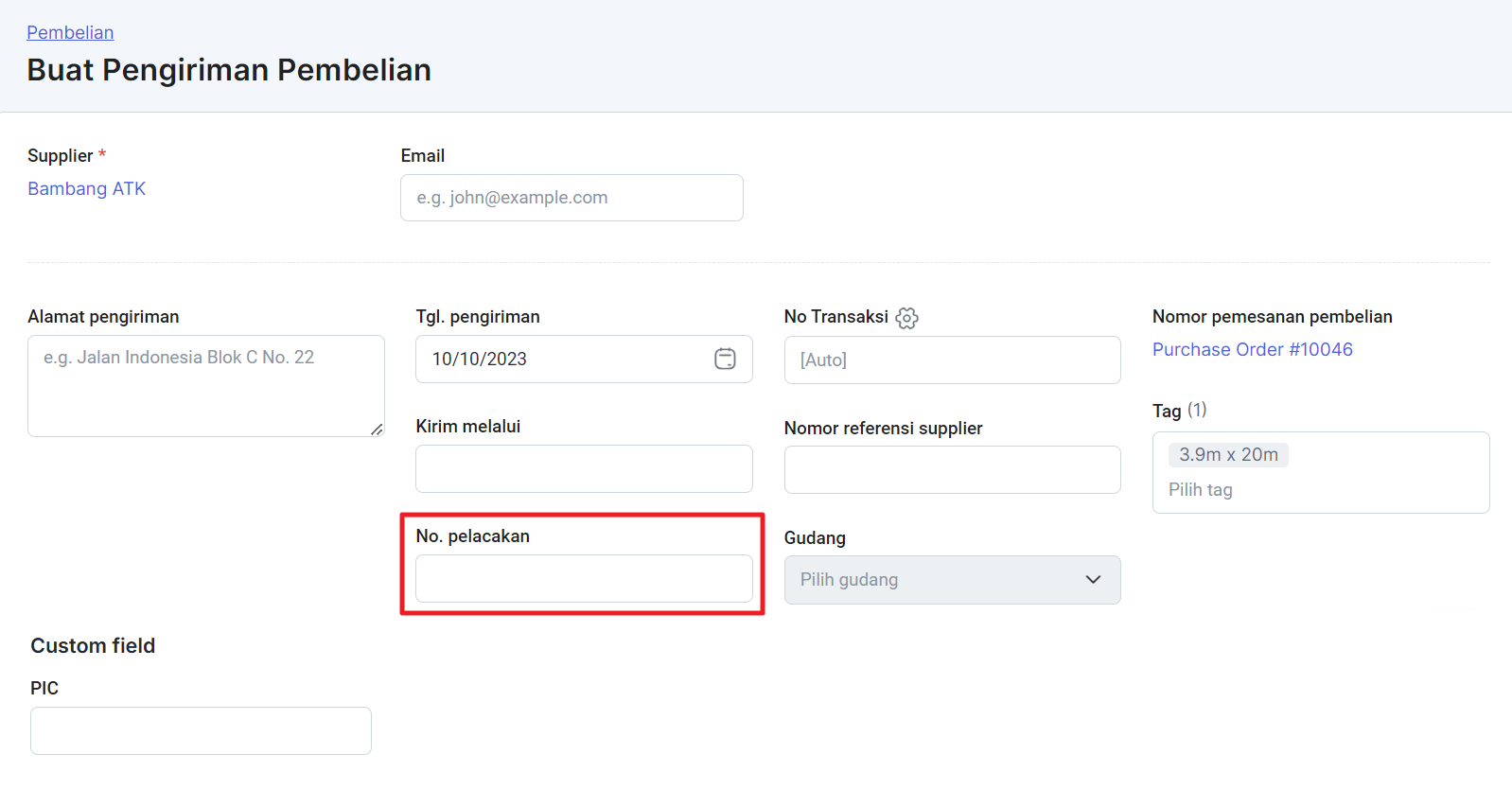Viewport: 1512px width, 790px height.
Task: Expand the Pilih gudang dropdown arrow
Action: tap(1093, 579)
